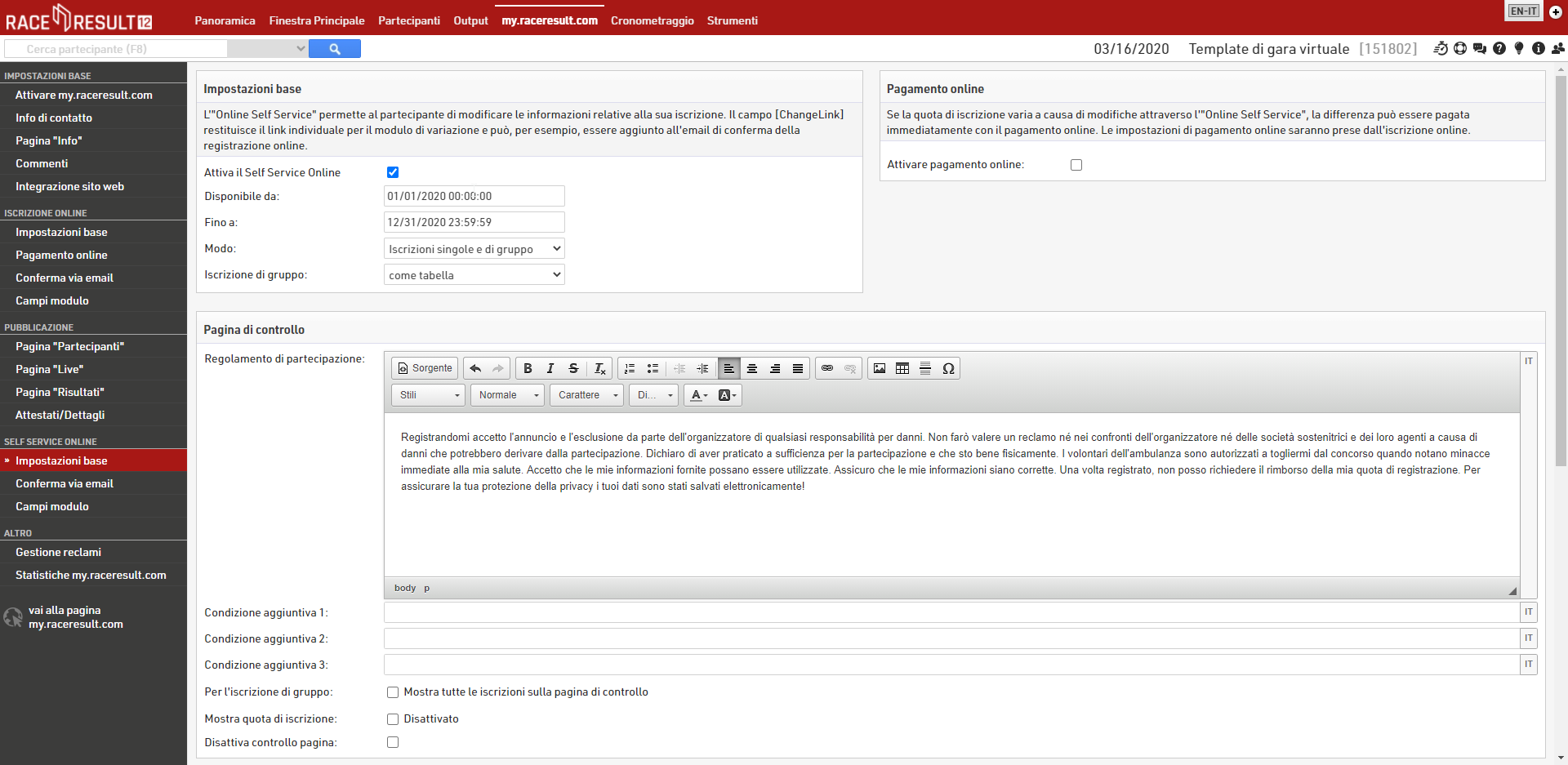1568x765 pixels.
Task: Insert a special character (Omega icon)
Action: 948,369
